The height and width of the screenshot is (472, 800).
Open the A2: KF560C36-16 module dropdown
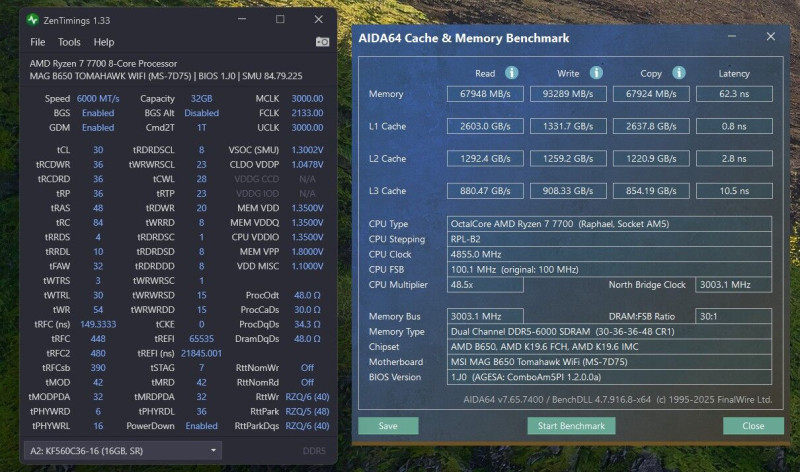[x=122, y=451]
